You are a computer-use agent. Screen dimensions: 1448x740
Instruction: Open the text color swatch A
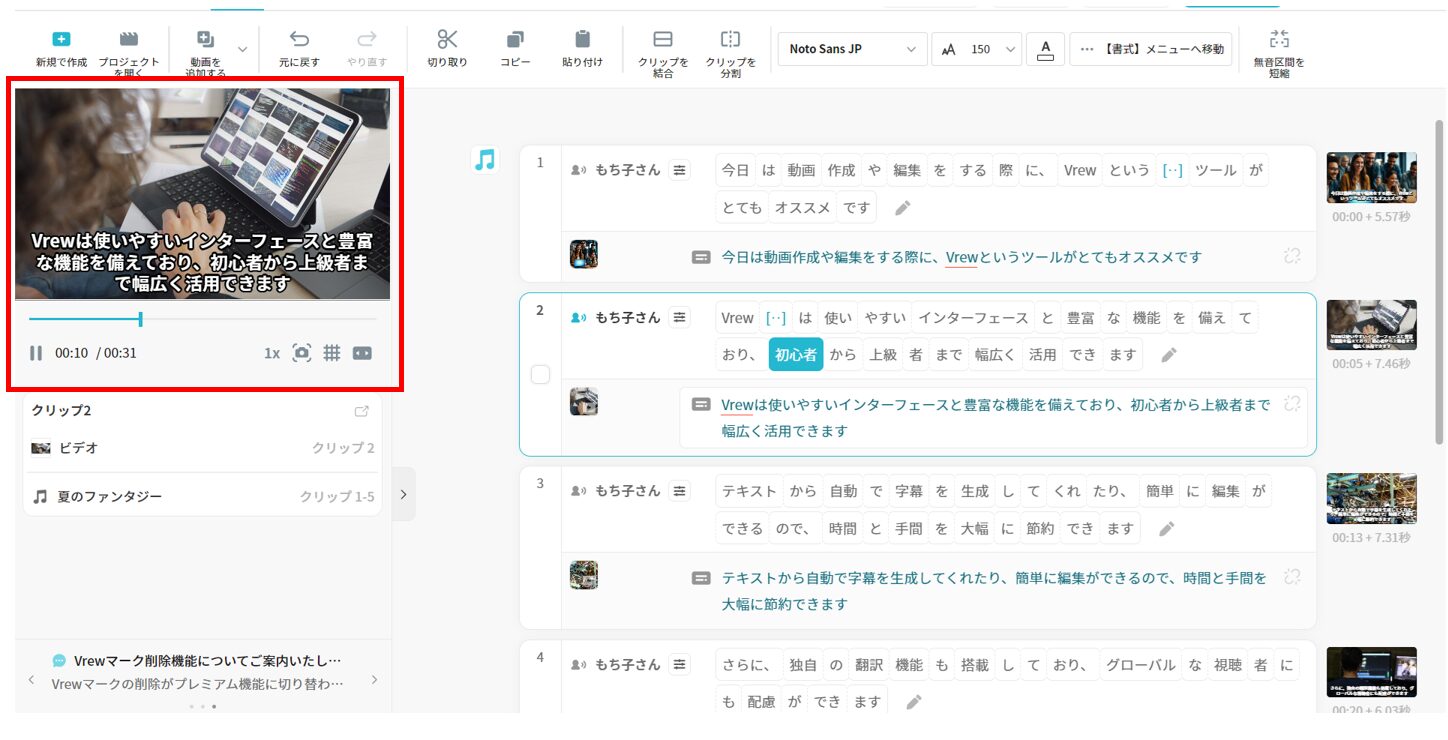tap(1045, 49)
